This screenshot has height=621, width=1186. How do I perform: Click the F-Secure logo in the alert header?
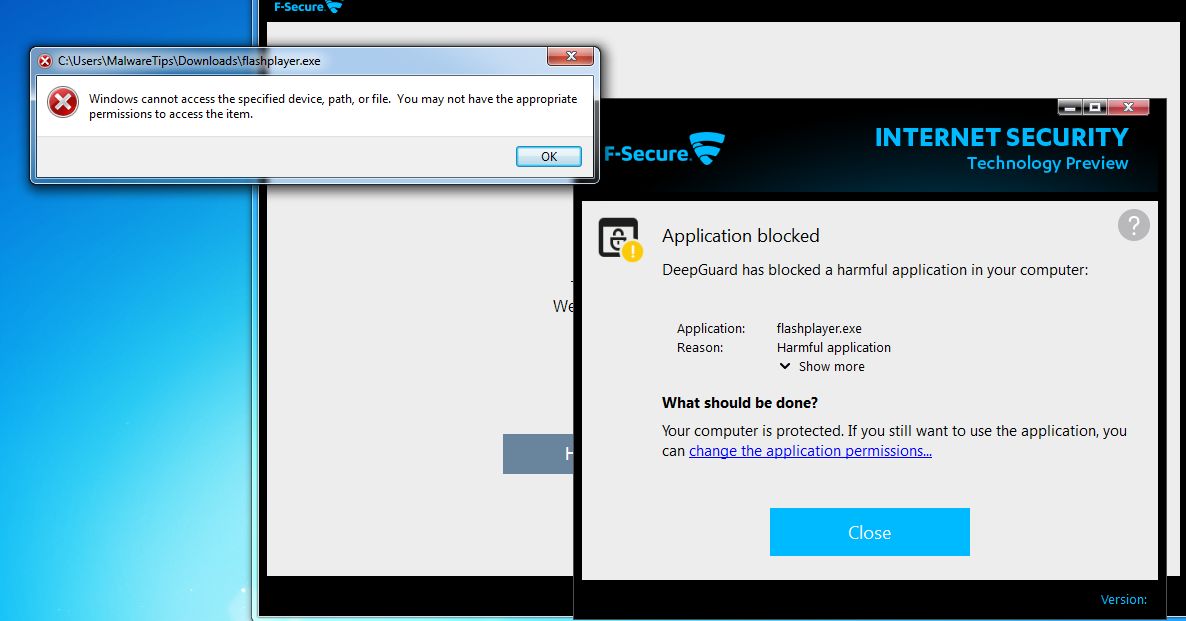664,149
